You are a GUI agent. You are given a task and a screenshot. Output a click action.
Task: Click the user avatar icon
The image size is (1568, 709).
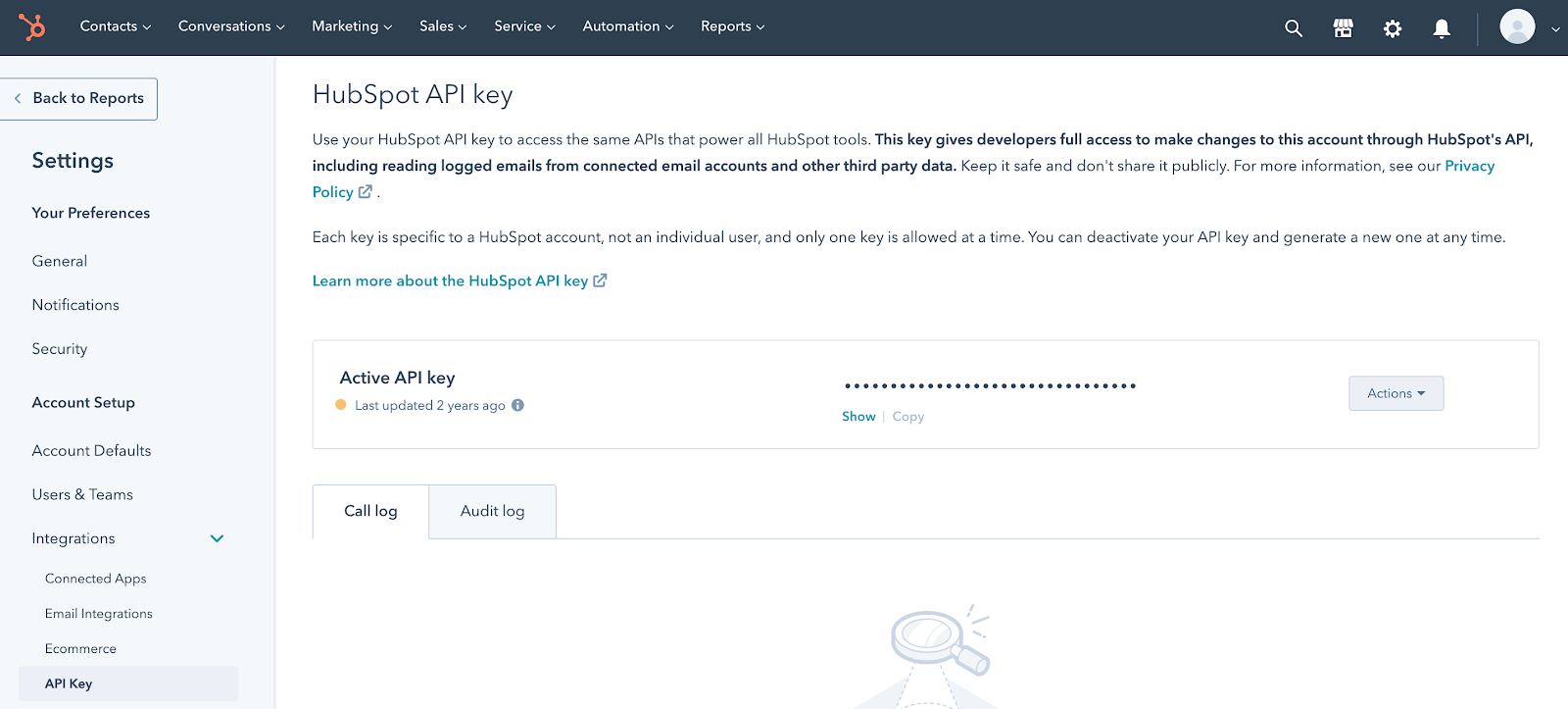pos(1517,26)
